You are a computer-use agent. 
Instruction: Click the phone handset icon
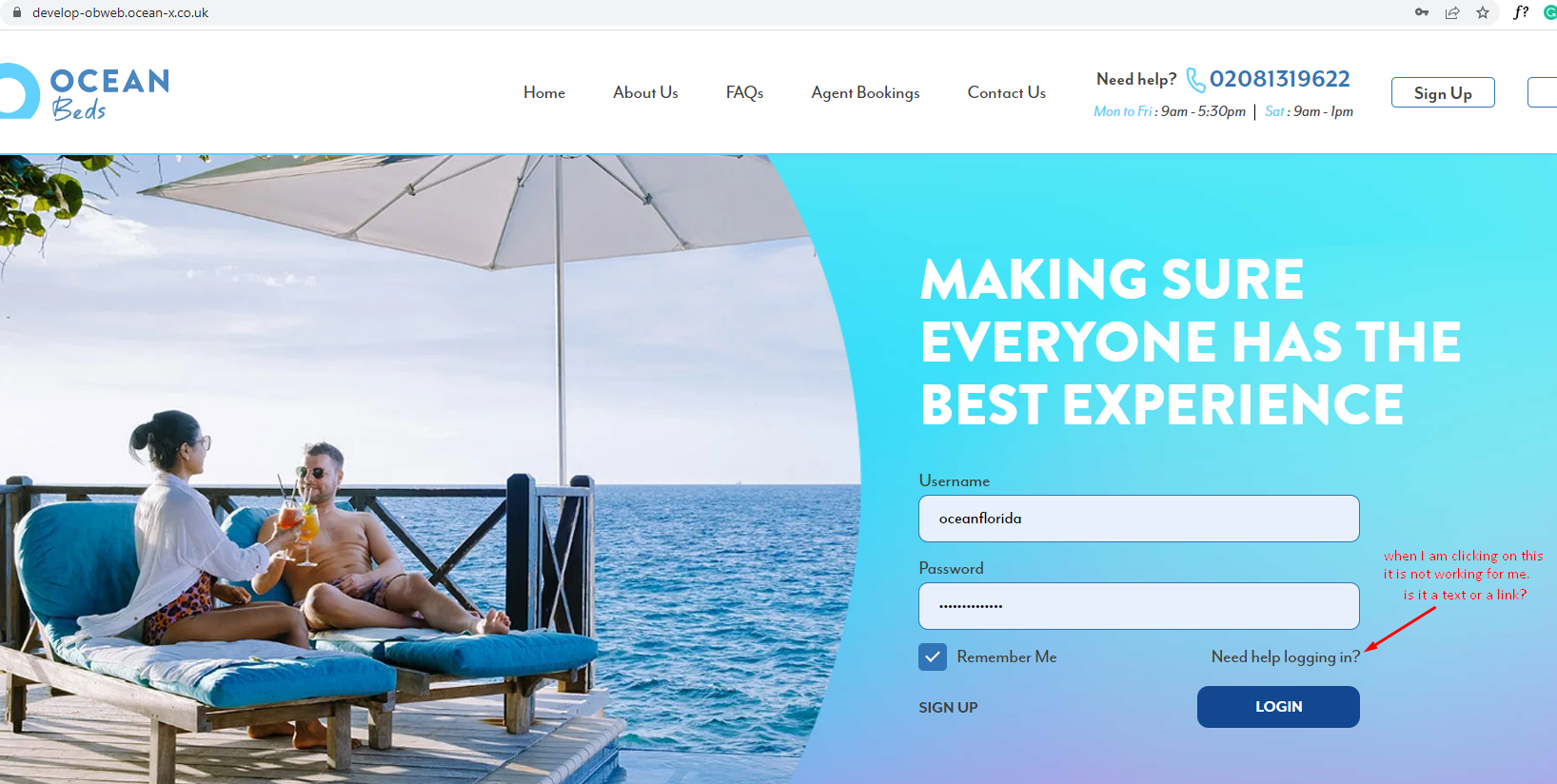coord(1195,81)
